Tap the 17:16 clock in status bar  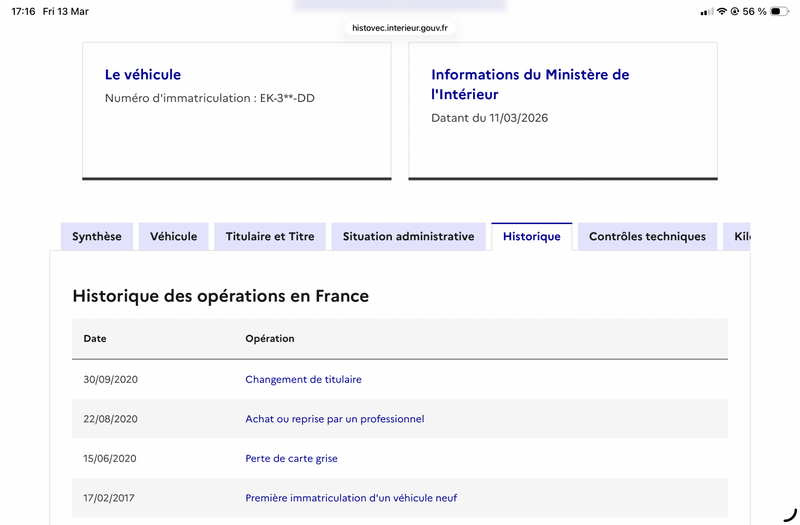[x=23, y=11]
